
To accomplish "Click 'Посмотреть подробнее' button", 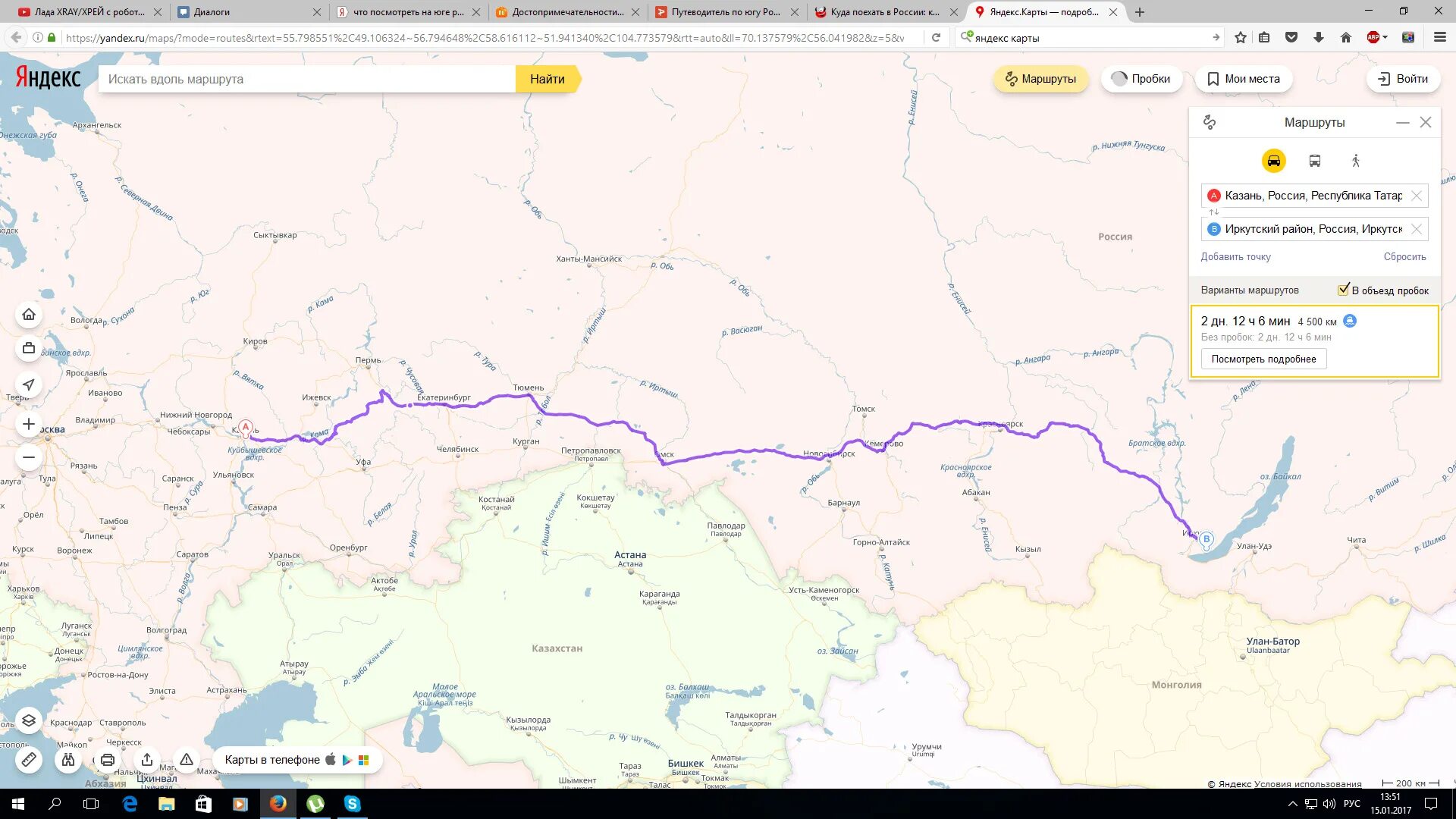I will coord(1263,359).
